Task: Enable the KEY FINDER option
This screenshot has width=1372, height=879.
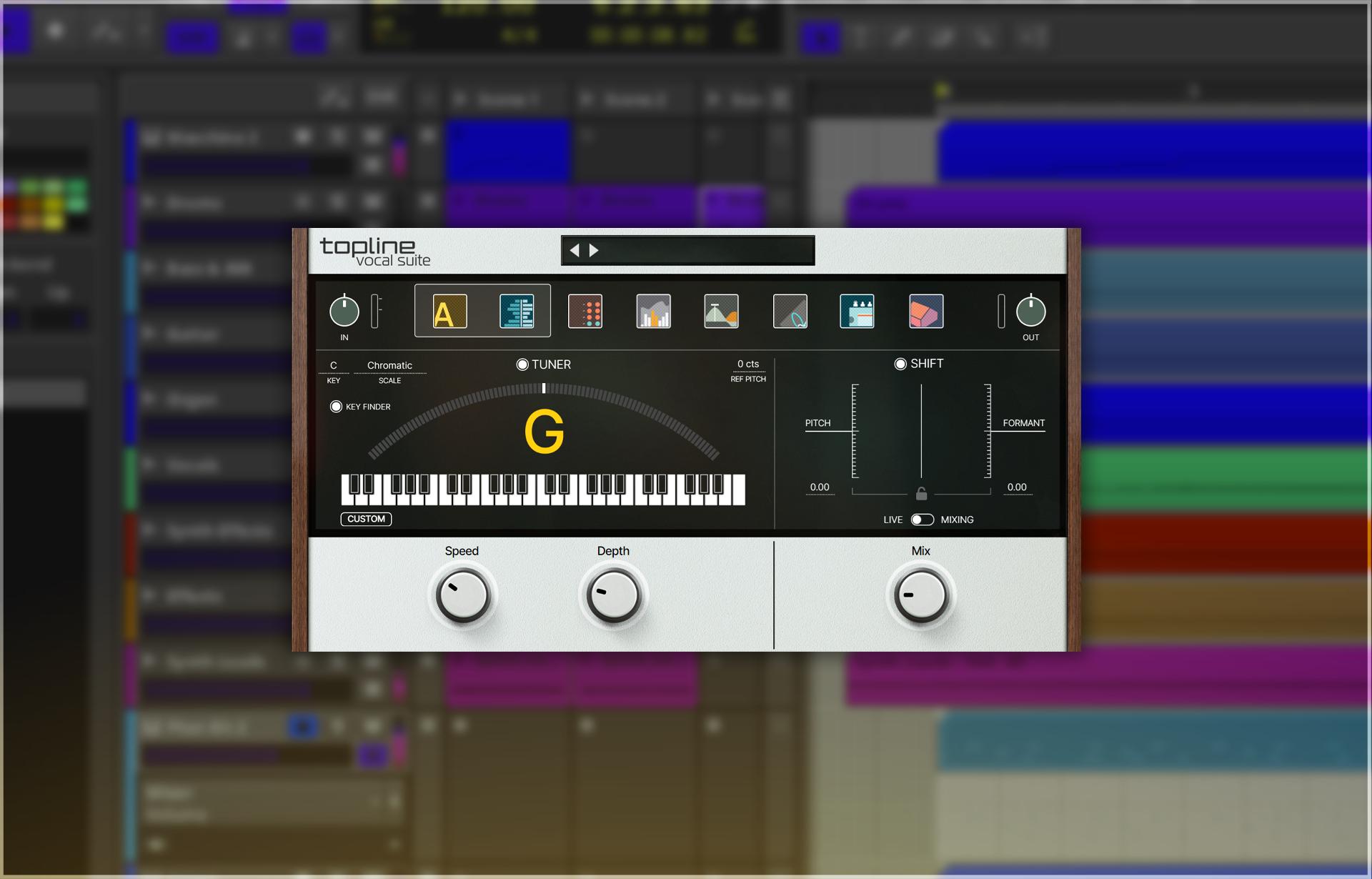Action: [x=336, y=407]
